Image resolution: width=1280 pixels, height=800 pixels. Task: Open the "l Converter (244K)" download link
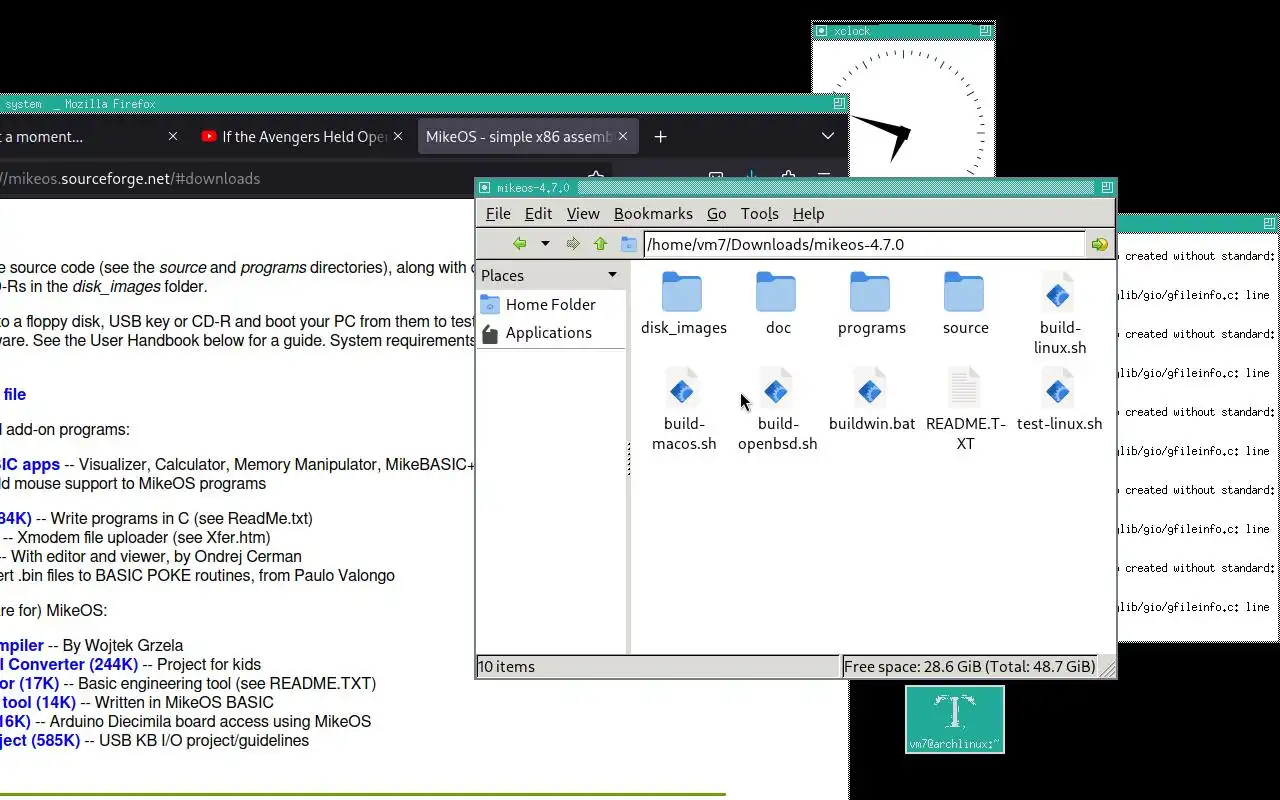(69, 665)
